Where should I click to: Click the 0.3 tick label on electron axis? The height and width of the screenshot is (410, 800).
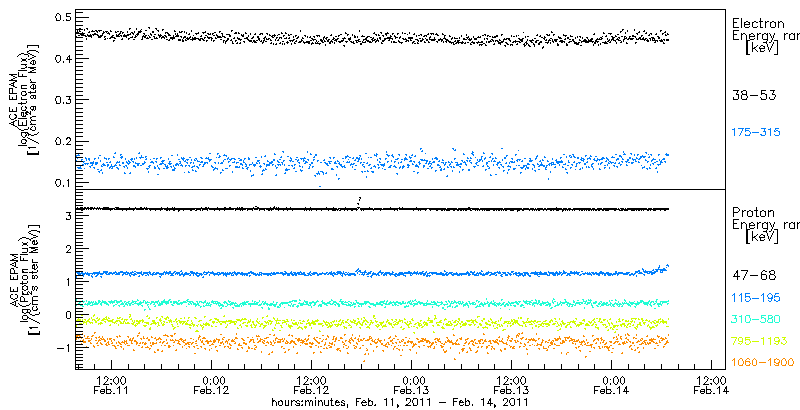pos(61,99)
